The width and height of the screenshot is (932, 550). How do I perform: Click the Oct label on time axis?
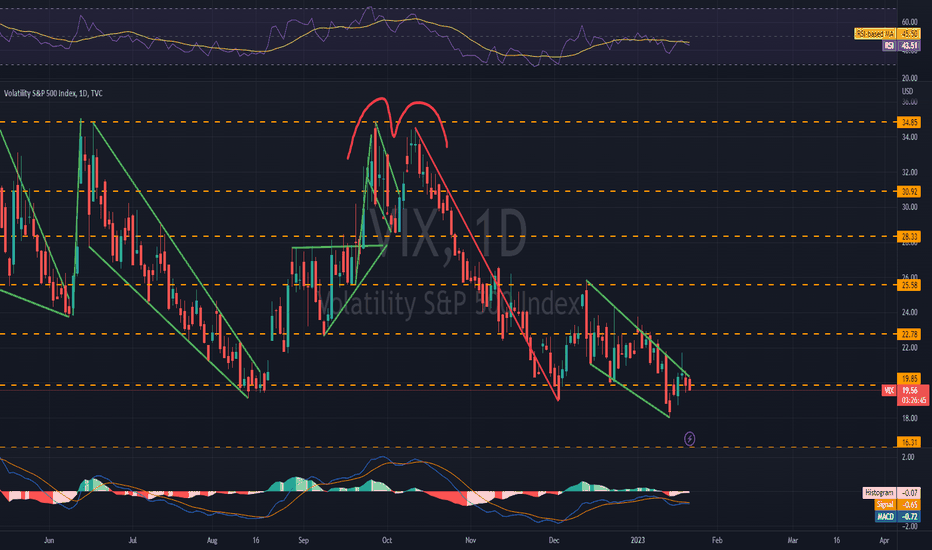click(387, 540)
